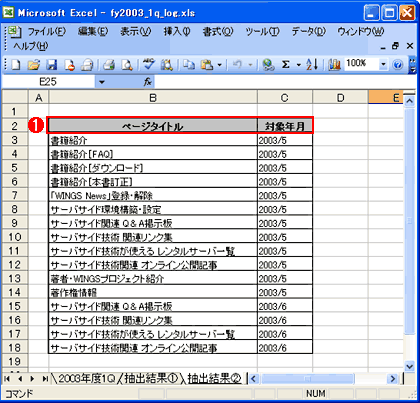The image size is (420, 403).
Task: Select the 対象年月 header cell
Action: [x=285, y=126]
